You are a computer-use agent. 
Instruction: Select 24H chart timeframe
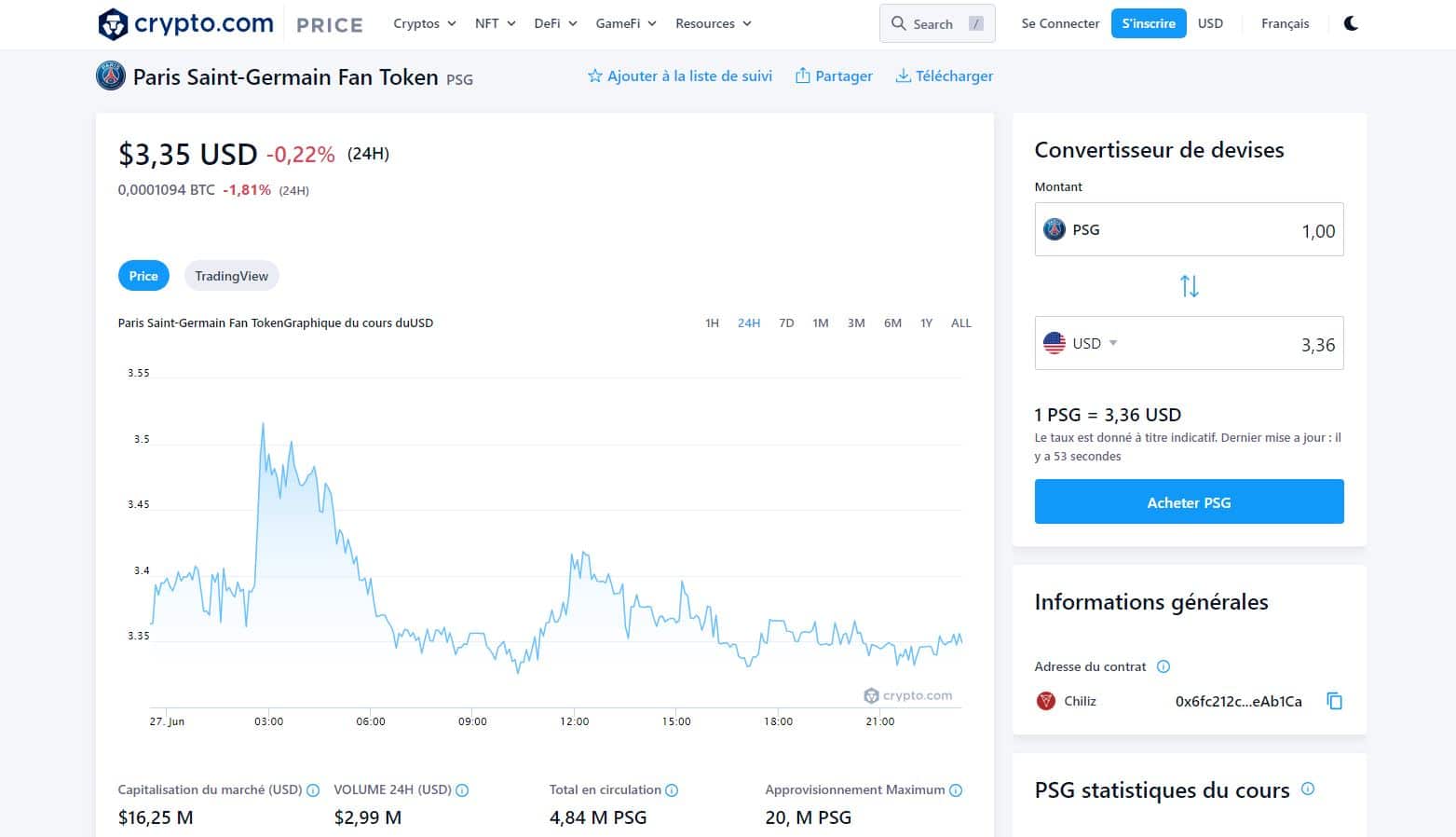(749, 323)
